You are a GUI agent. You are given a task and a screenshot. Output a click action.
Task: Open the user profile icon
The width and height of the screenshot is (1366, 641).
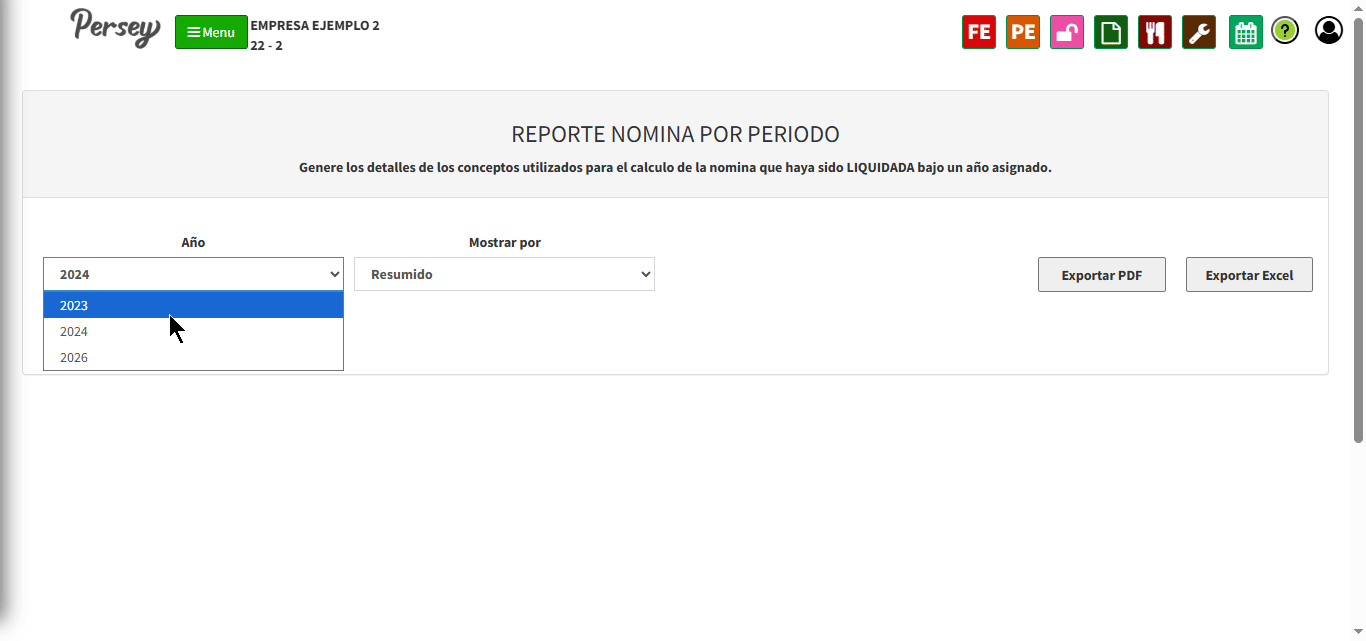click(x=1329, y=31)
